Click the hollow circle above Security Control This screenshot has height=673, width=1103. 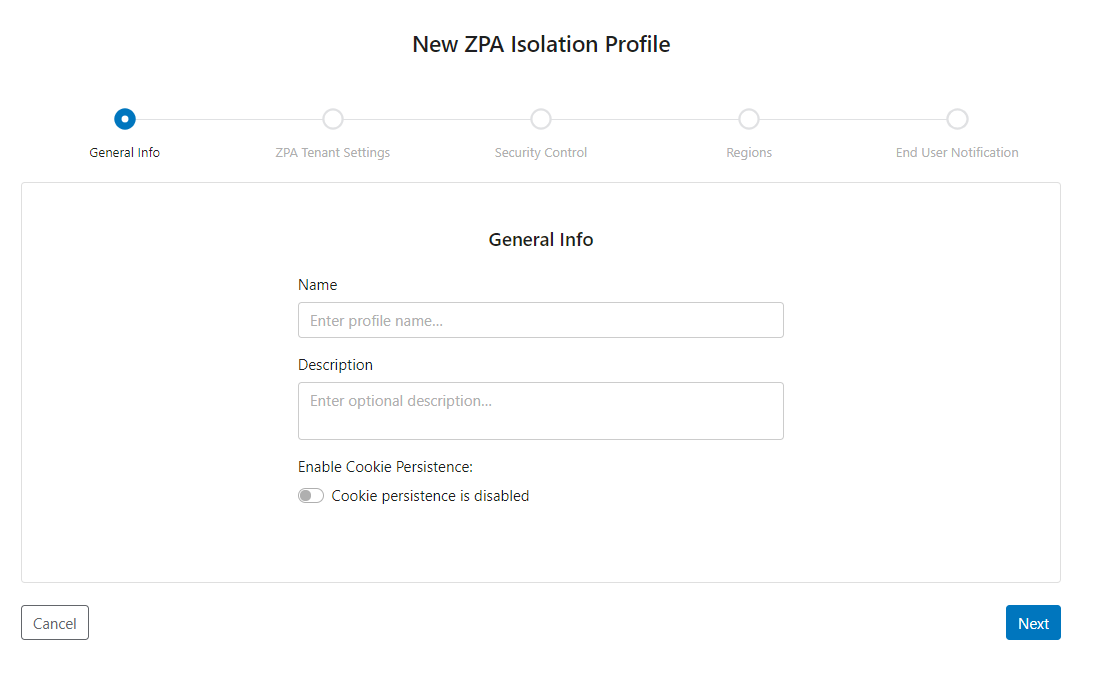pos(540,118)
